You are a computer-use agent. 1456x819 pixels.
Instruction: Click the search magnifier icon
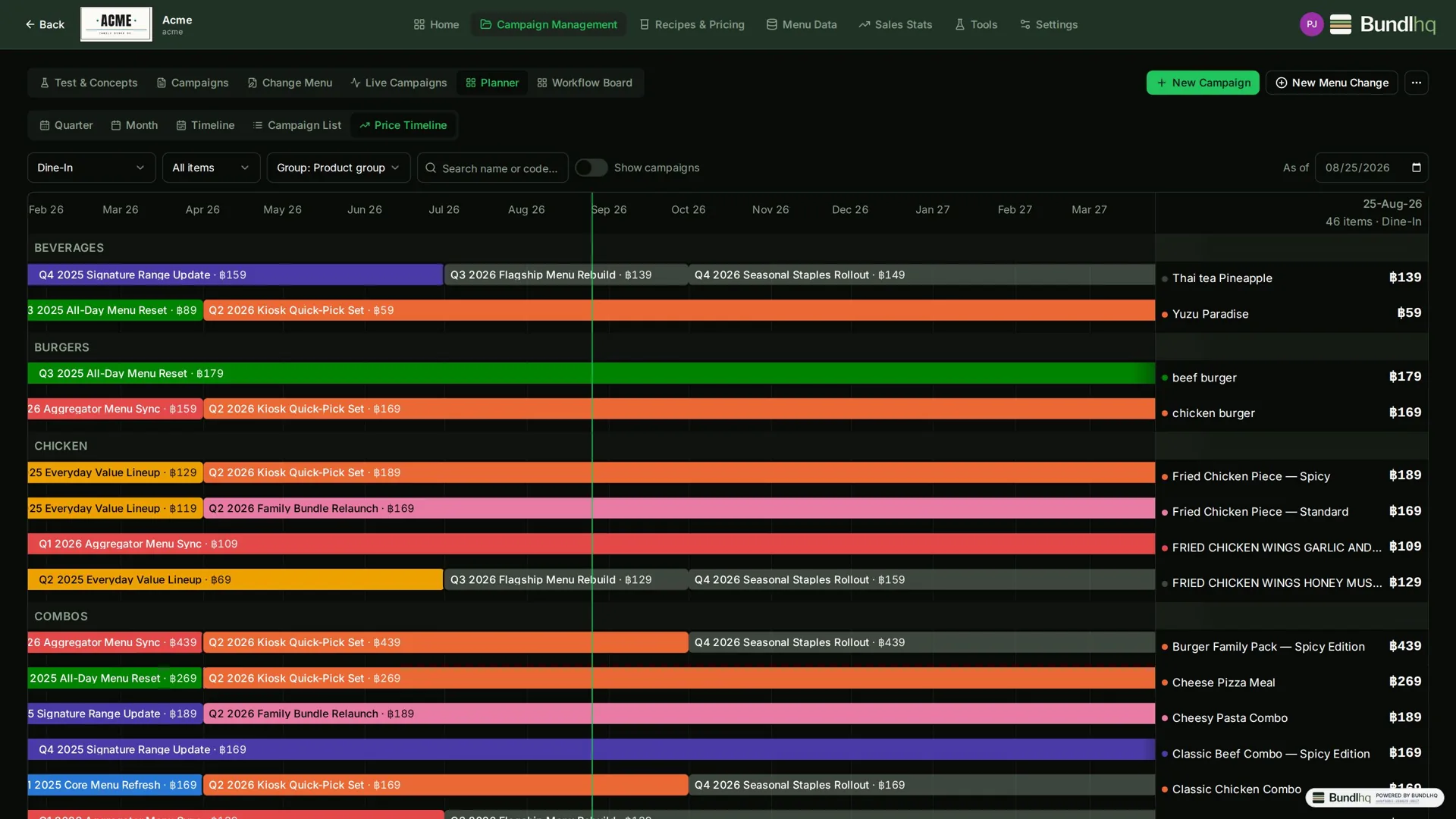(x=431, y=168)
